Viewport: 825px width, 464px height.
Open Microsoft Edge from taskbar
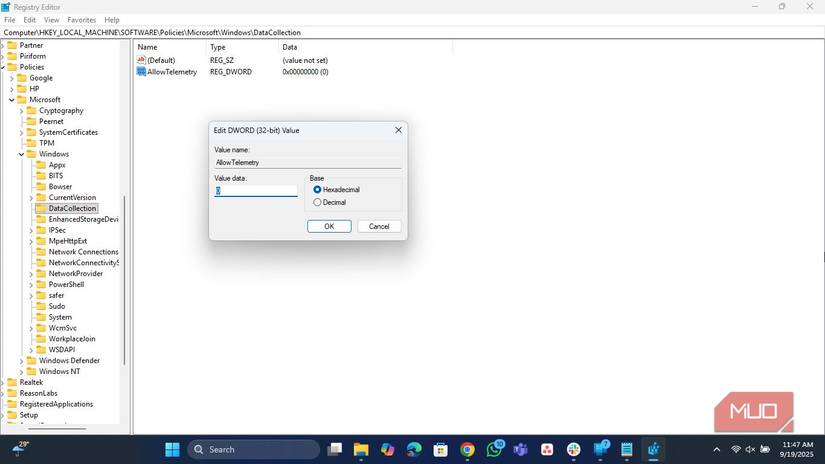click(x=414, y=449)
